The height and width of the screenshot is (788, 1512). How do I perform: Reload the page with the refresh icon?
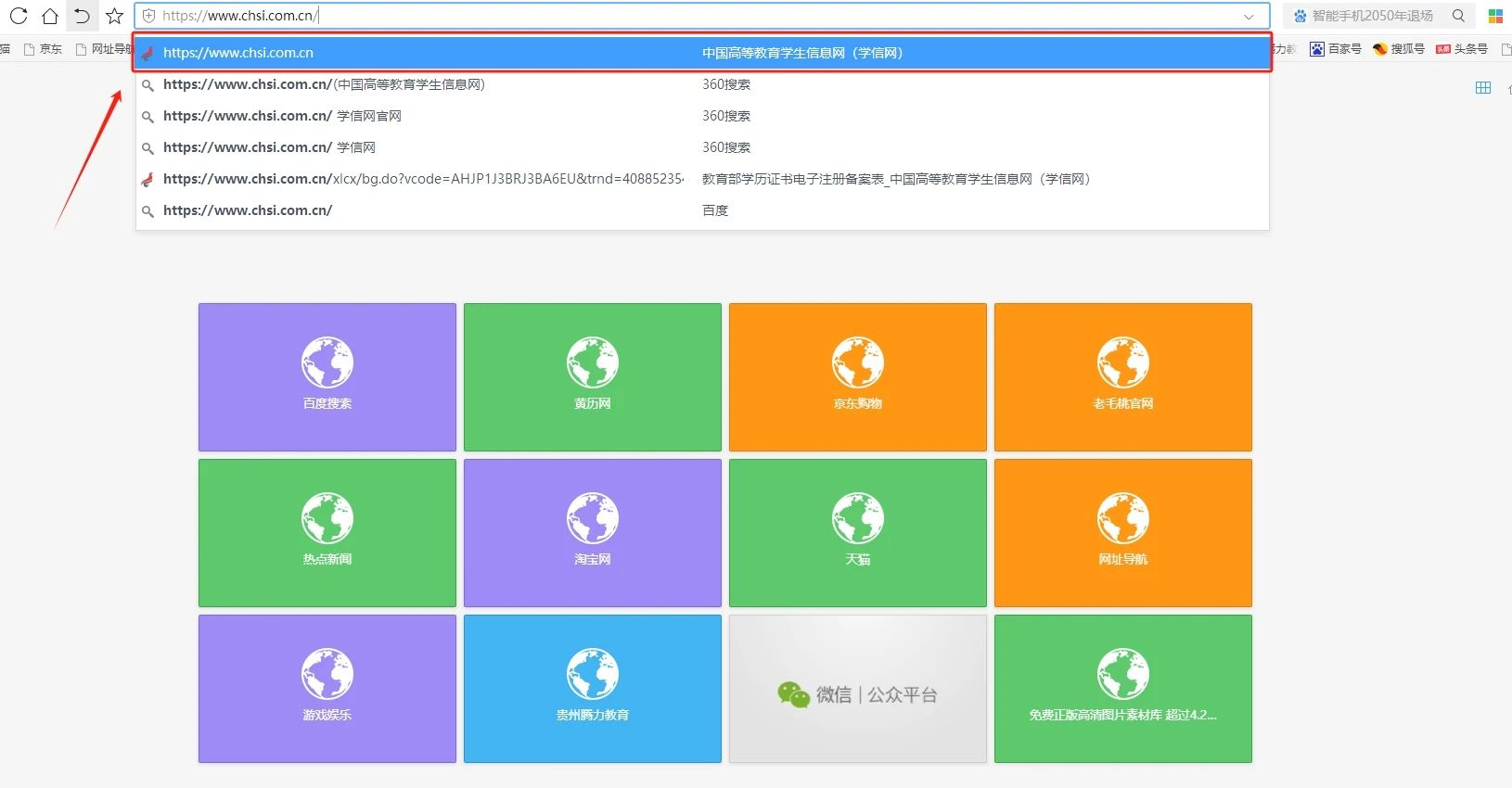click(x=19, y=16)
